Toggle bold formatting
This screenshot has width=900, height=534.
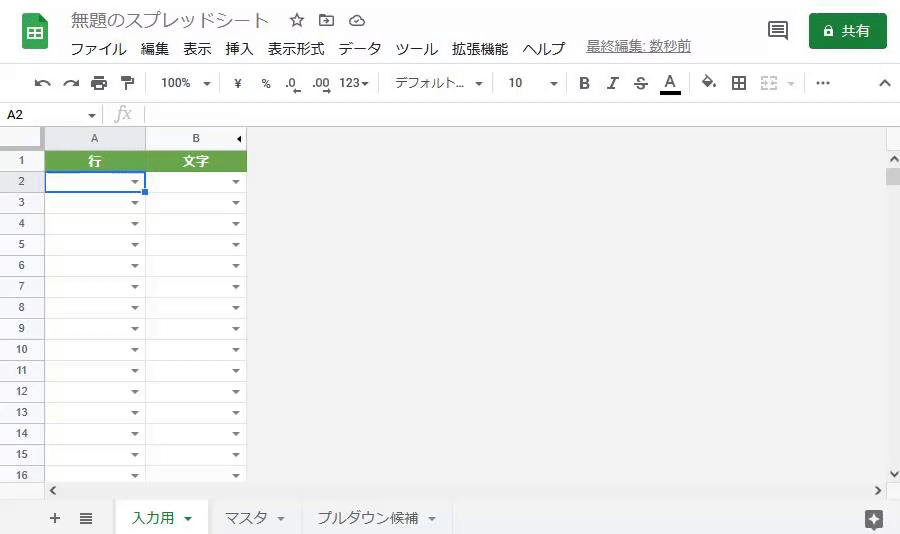pos(584,83)
